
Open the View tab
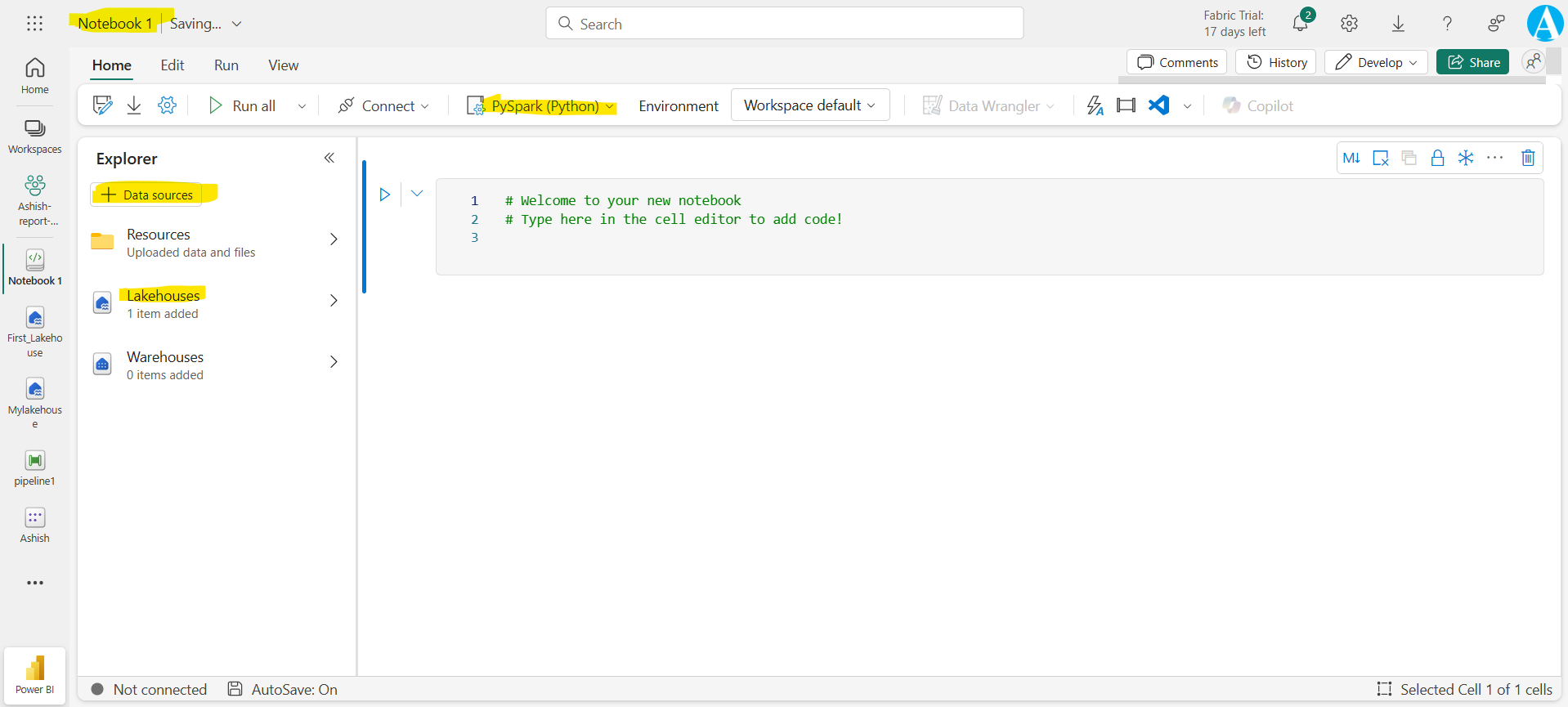click(x=283, y=65)
